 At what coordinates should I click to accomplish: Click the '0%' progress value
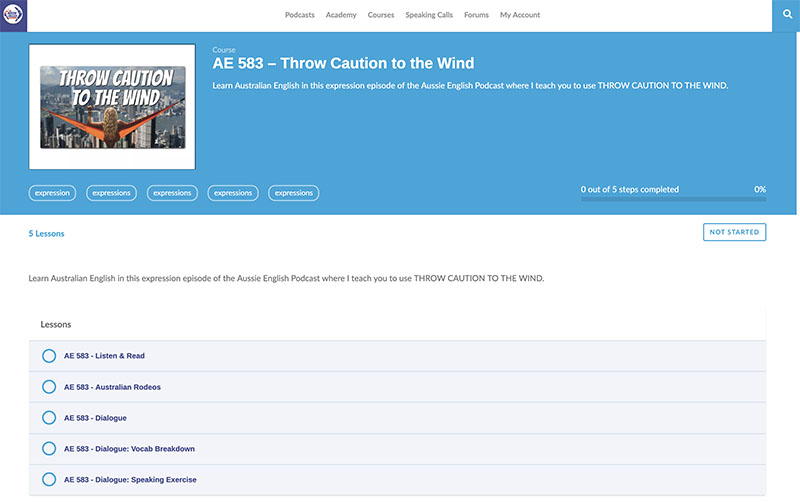[760, 189]
